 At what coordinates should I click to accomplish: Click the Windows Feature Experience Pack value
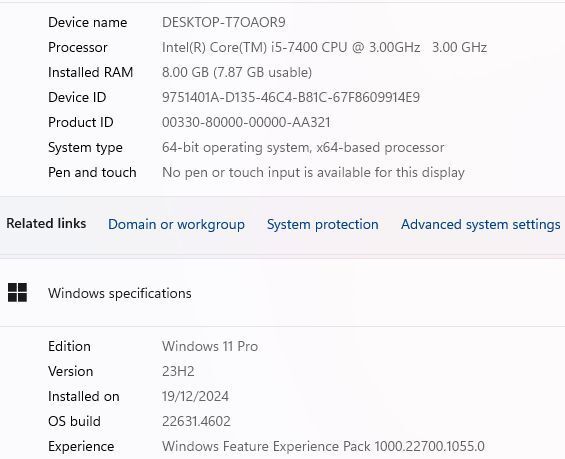point(323,446)
